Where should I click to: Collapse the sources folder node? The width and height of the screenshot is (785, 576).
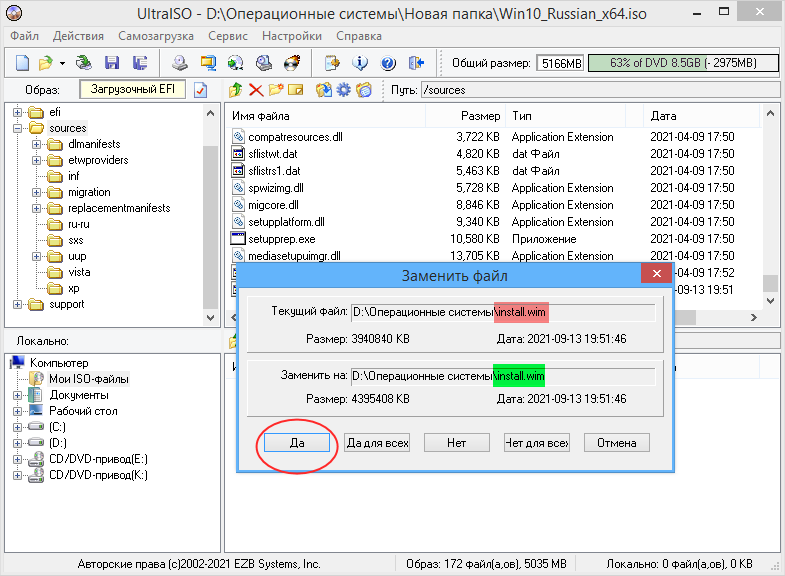point(18,128)
